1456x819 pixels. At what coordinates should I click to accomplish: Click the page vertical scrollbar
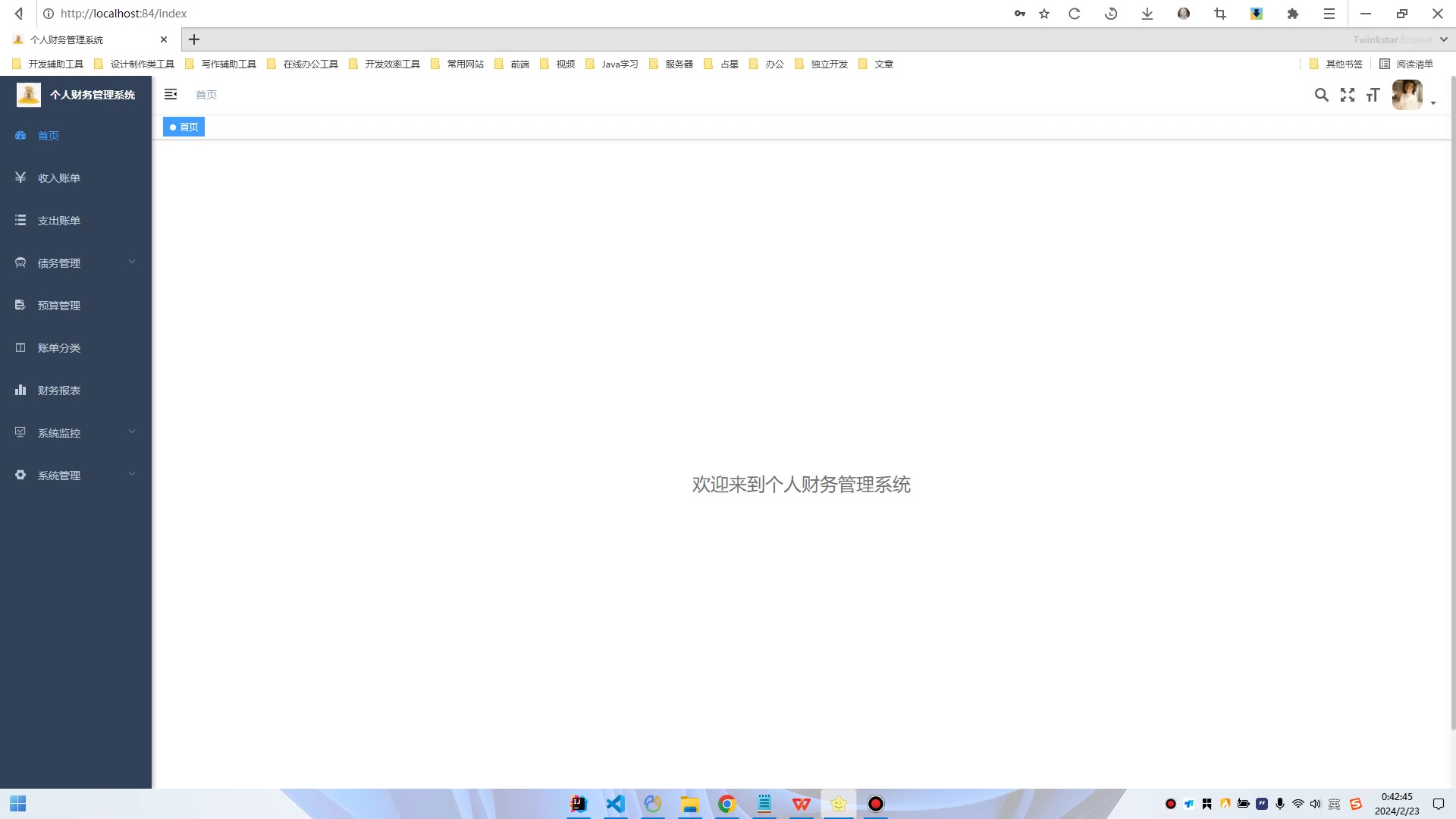tap(1452, 402)
